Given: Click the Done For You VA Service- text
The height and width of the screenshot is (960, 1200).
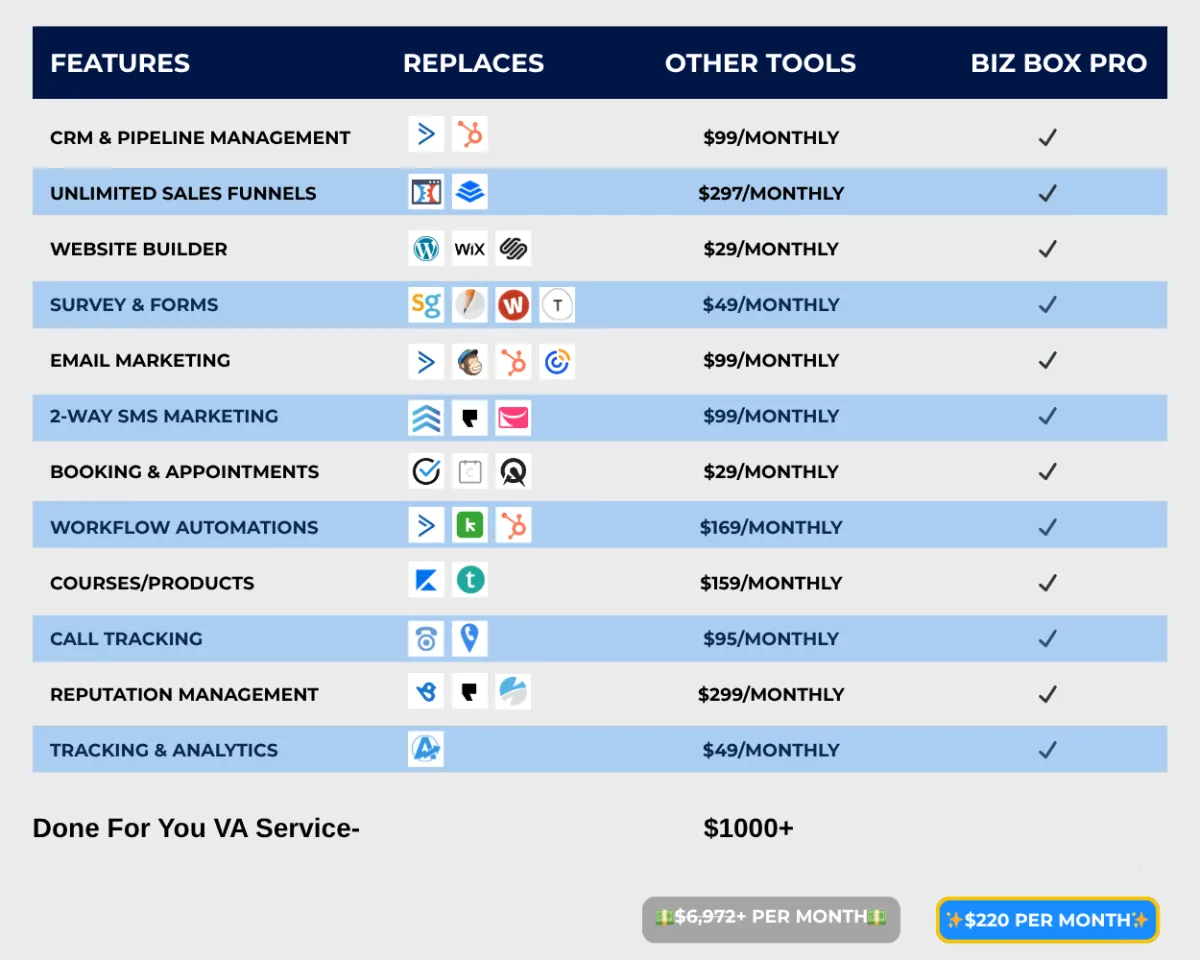Looking at the screenshot, I should [196, 828].
